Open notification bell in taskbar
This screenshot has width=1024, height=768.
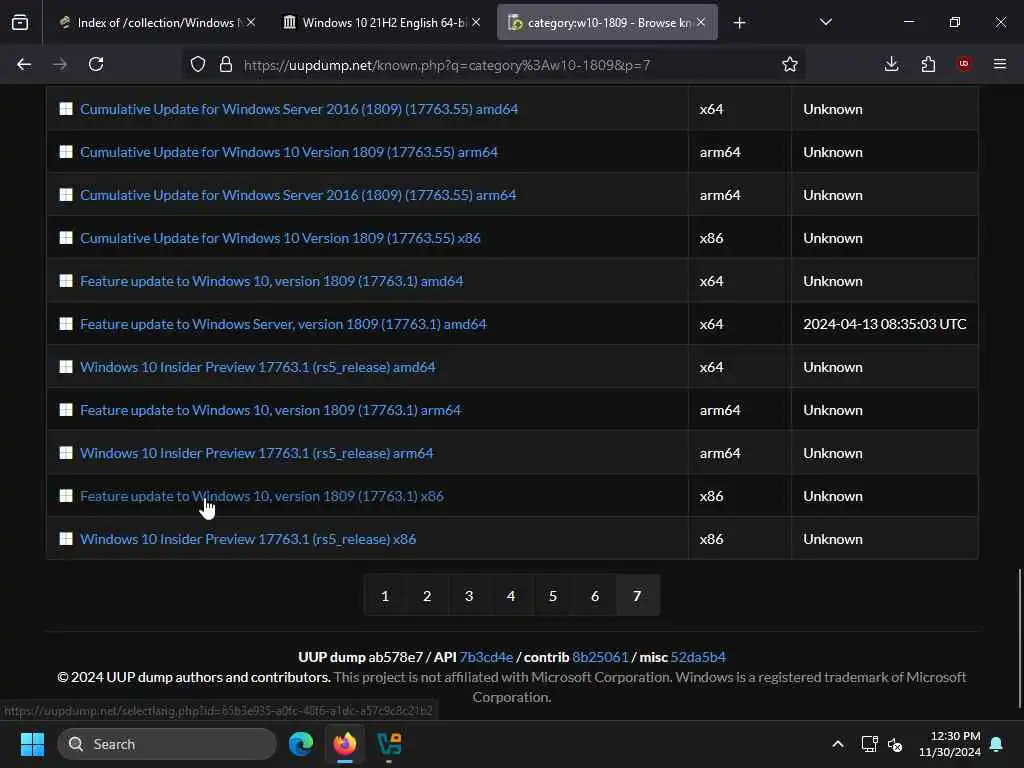tap(997, 744)
